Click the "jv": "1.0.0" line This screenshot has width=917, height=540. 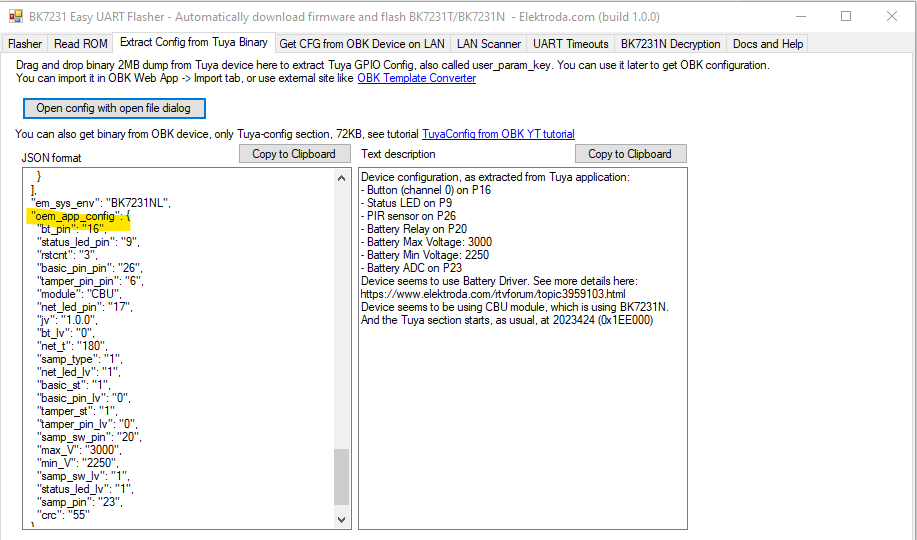click(67, 320)
